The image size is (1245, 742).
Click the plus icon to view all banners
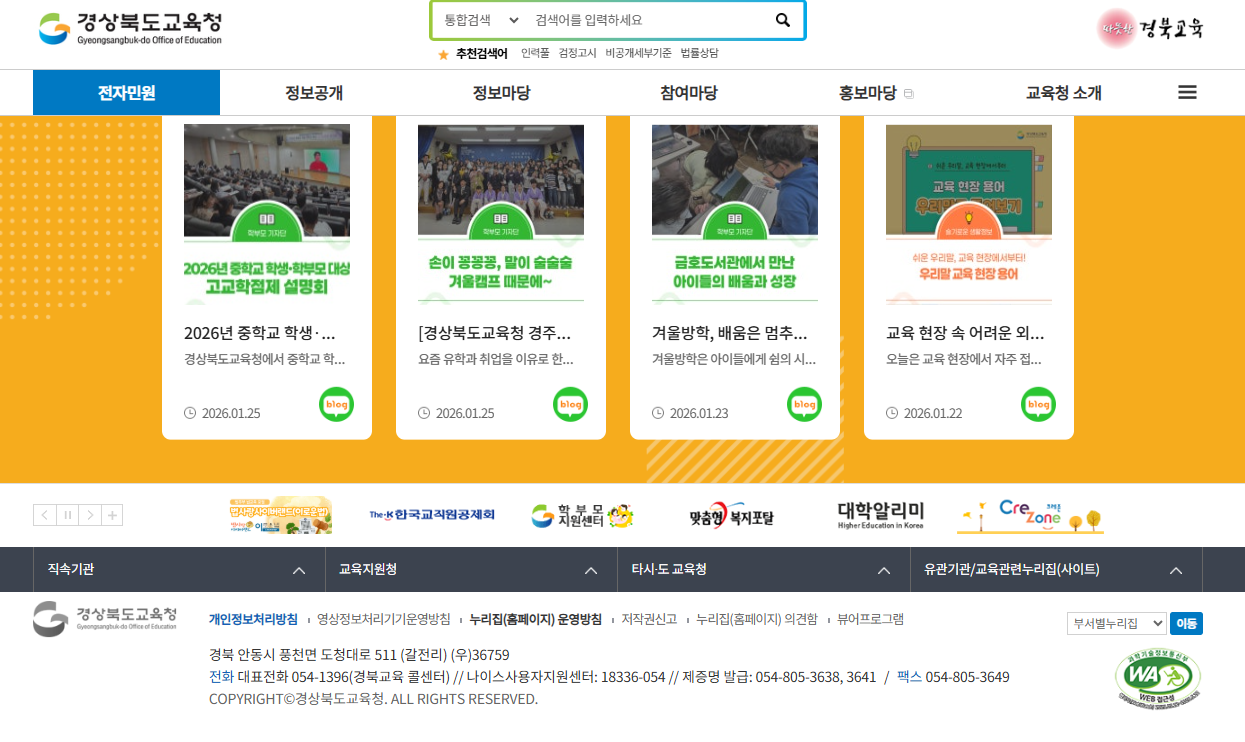pos(112,515)
